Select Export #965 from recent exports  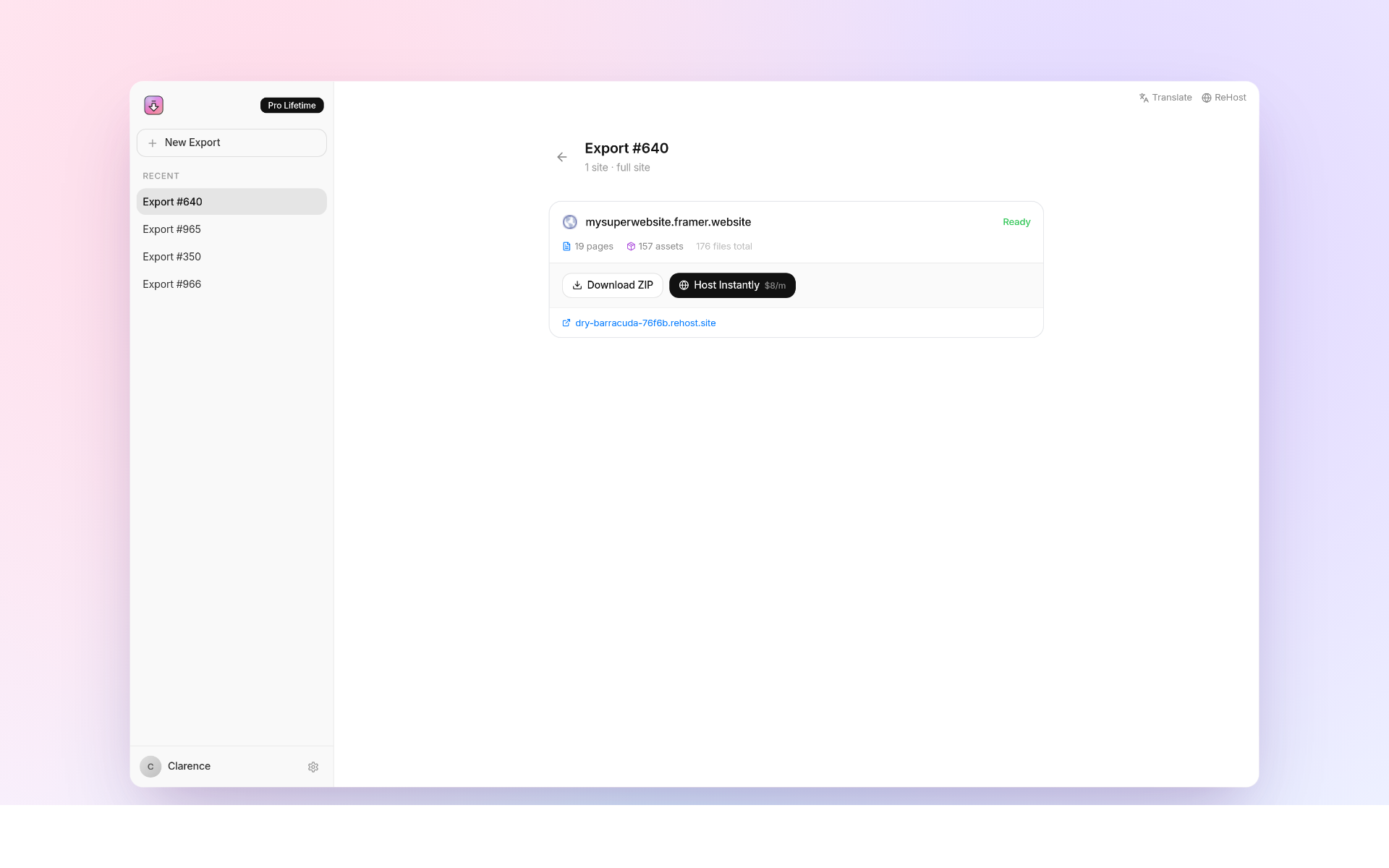(171, 229)
